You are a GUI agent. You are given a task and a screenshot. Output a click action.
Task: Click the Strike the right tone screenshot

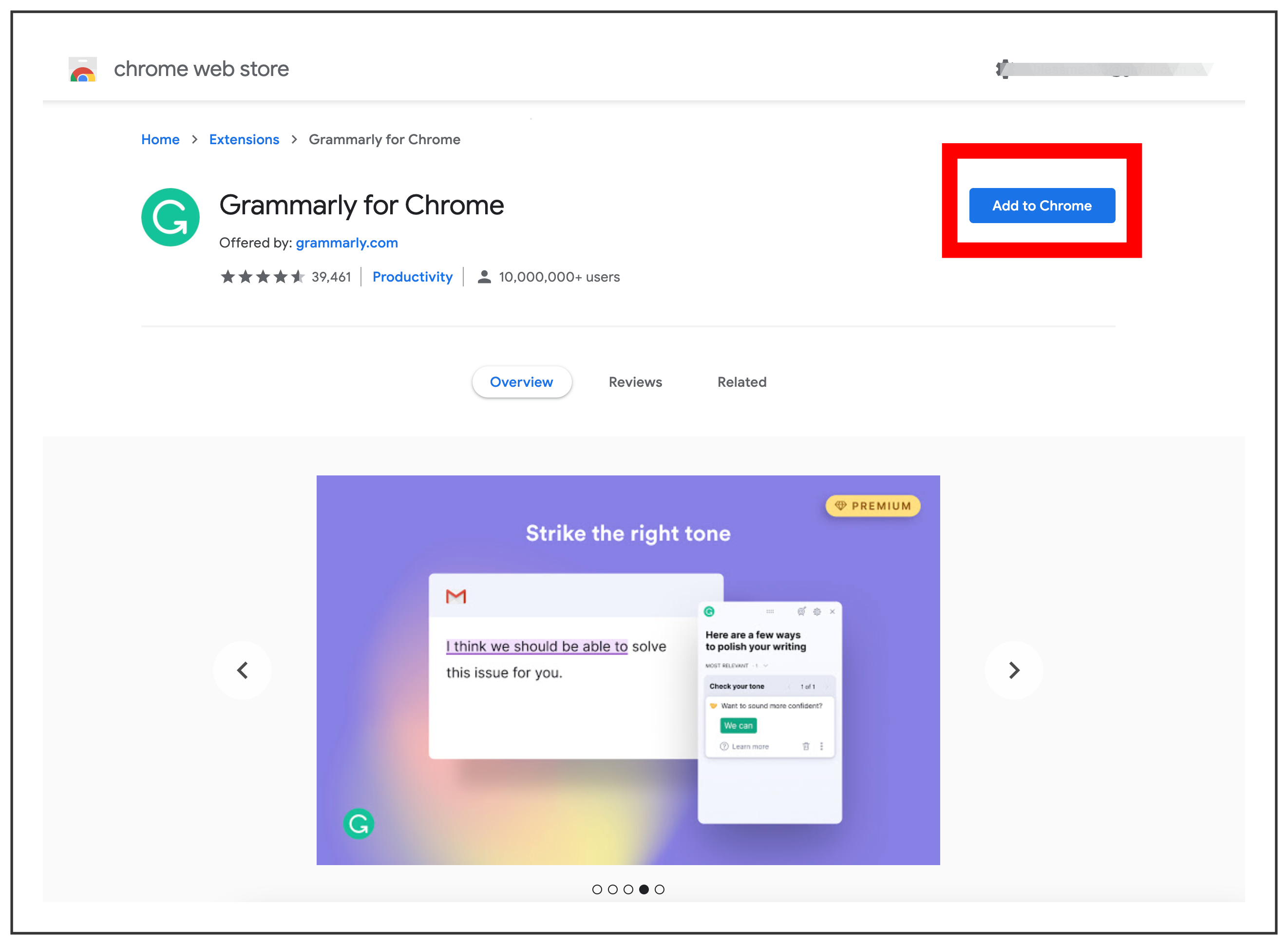point(627,669)
